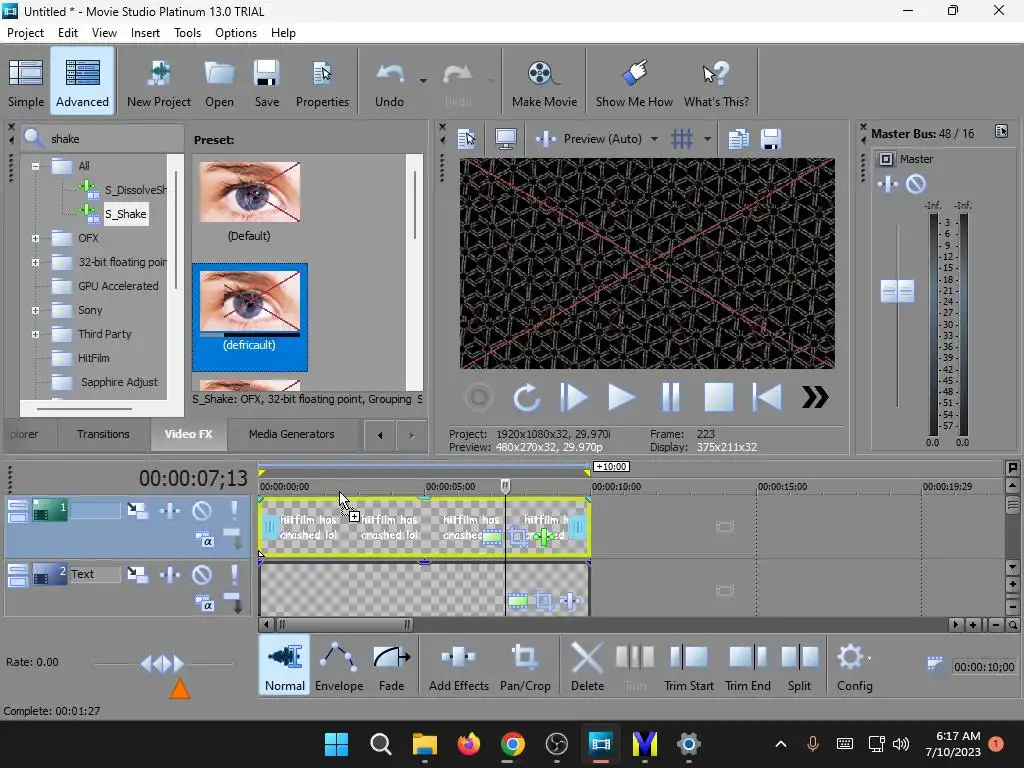Switch to the Media Generators tab
Viewport: 1024px width, 768px height.
291,434
